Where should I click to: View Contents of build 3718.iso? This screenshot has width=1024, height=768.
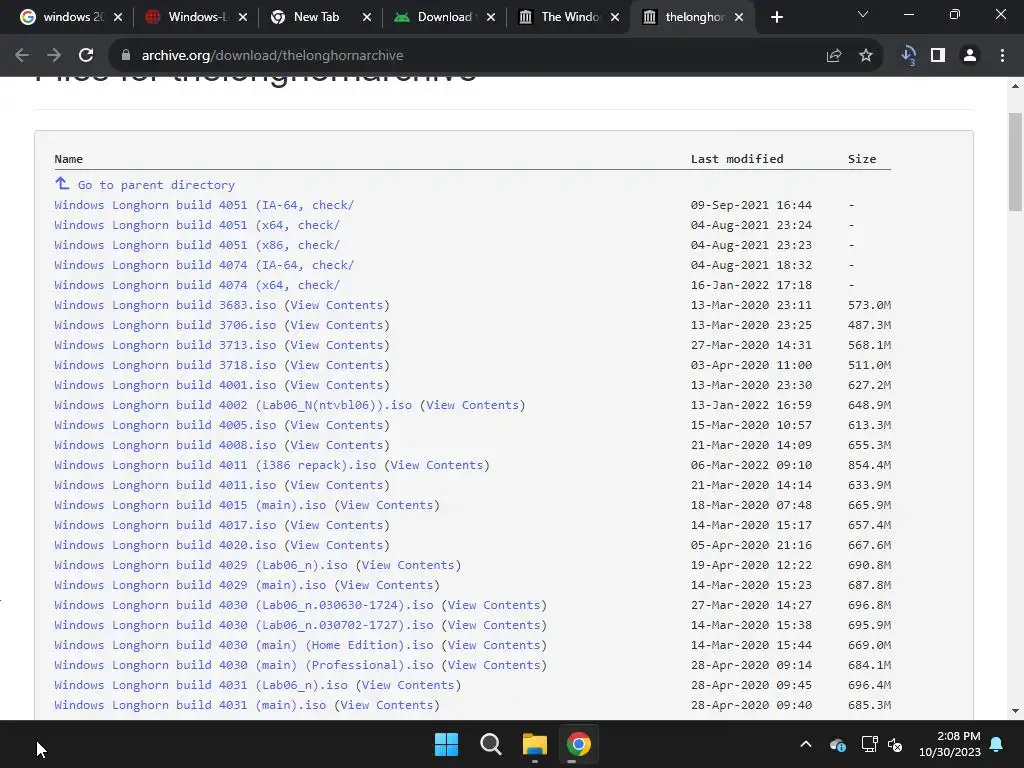pos(336,365)
